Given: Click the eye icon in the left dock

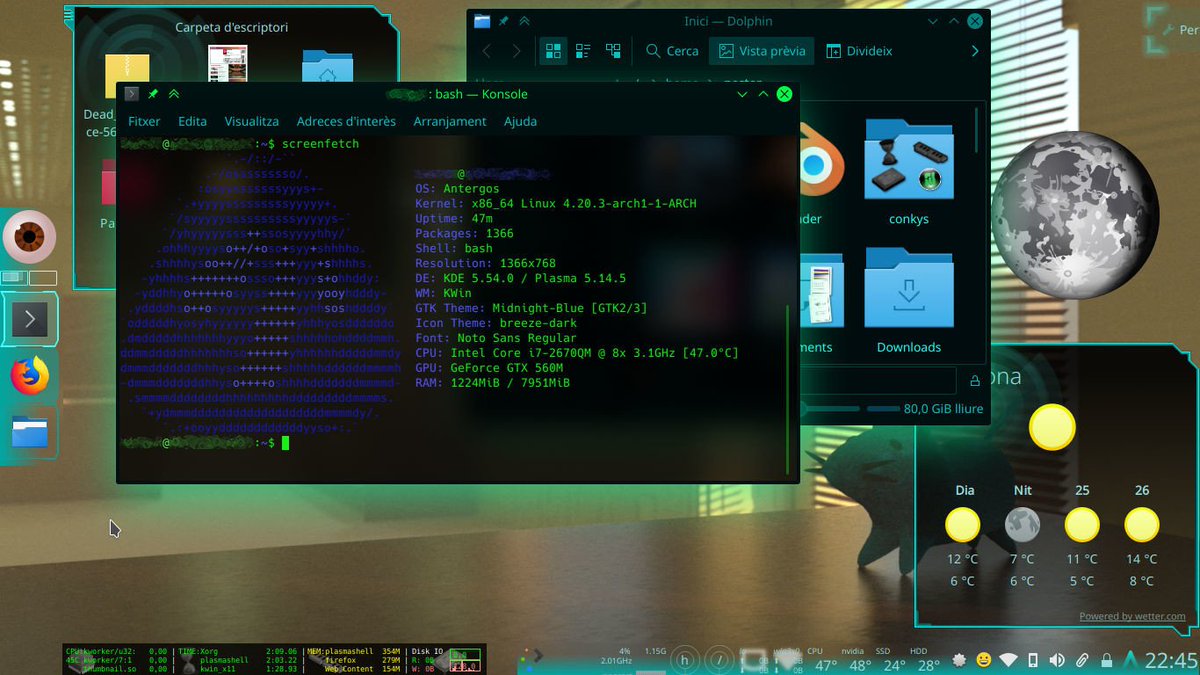Looking at the screenshot, I should tap(29, 237).
